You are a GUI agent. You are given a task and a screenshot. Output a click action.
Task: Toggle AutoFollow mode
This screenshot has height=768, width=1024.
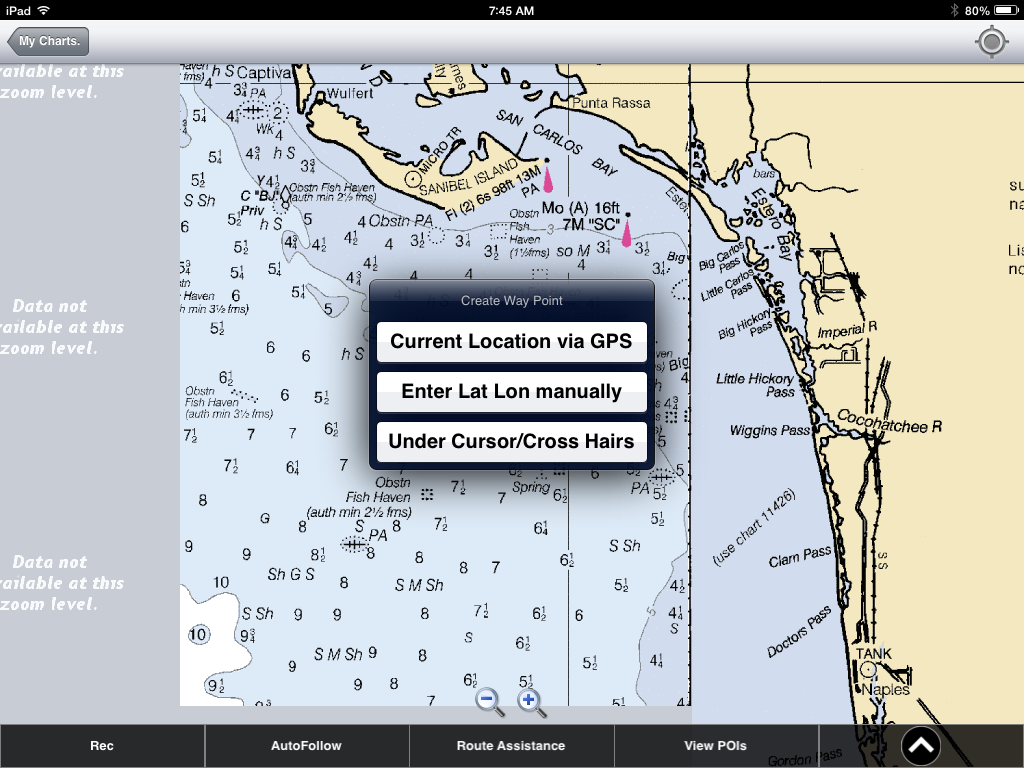point(306,745)
